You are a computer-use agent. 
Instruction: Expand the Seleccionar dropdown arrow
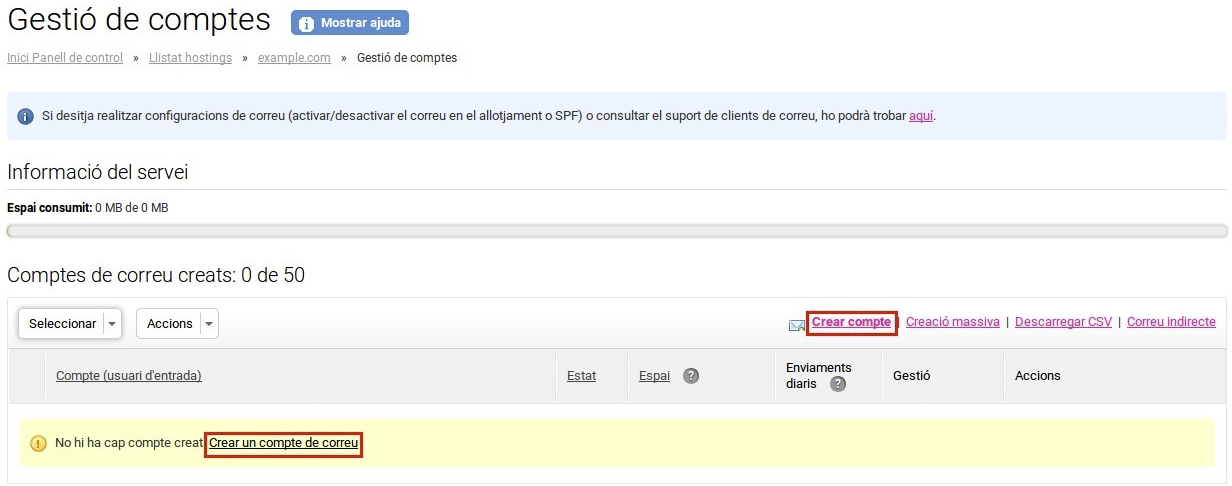(x=112, y=324)
